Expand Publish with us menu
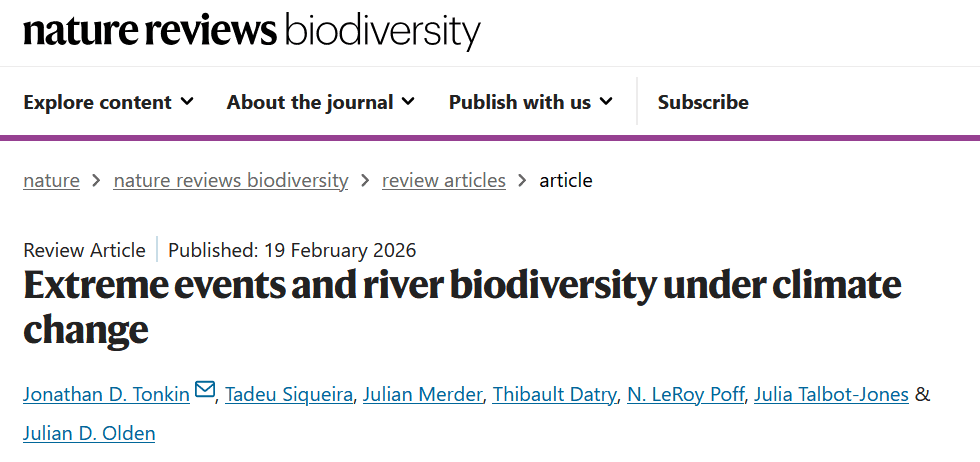 tap(530, 102)
